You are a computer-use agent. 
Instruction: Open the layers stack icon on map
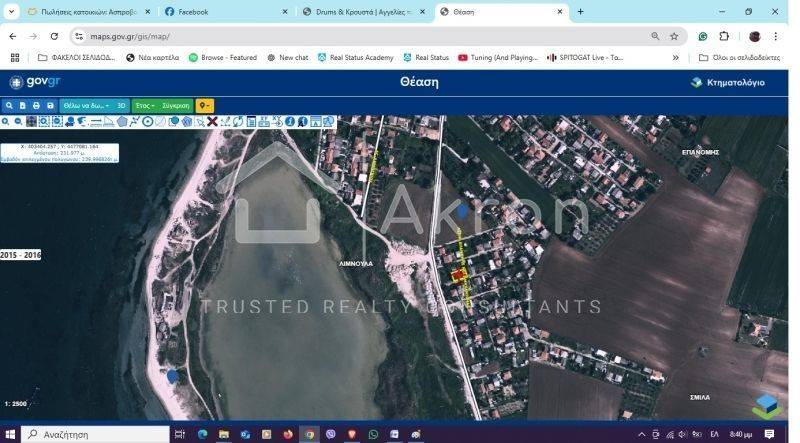click(x=766, y=405)
